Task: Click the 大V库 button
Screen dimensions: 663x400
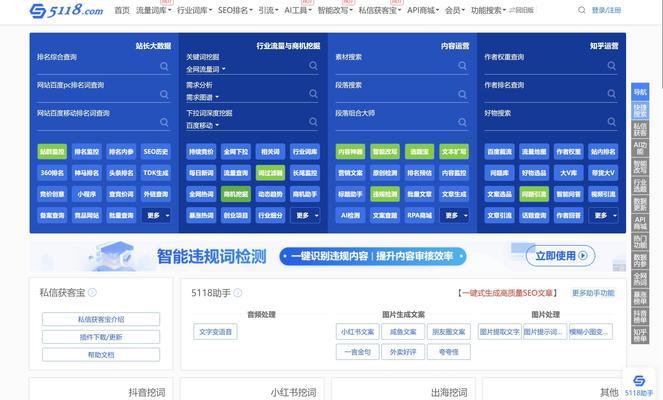Action: (x=569, y=173)
